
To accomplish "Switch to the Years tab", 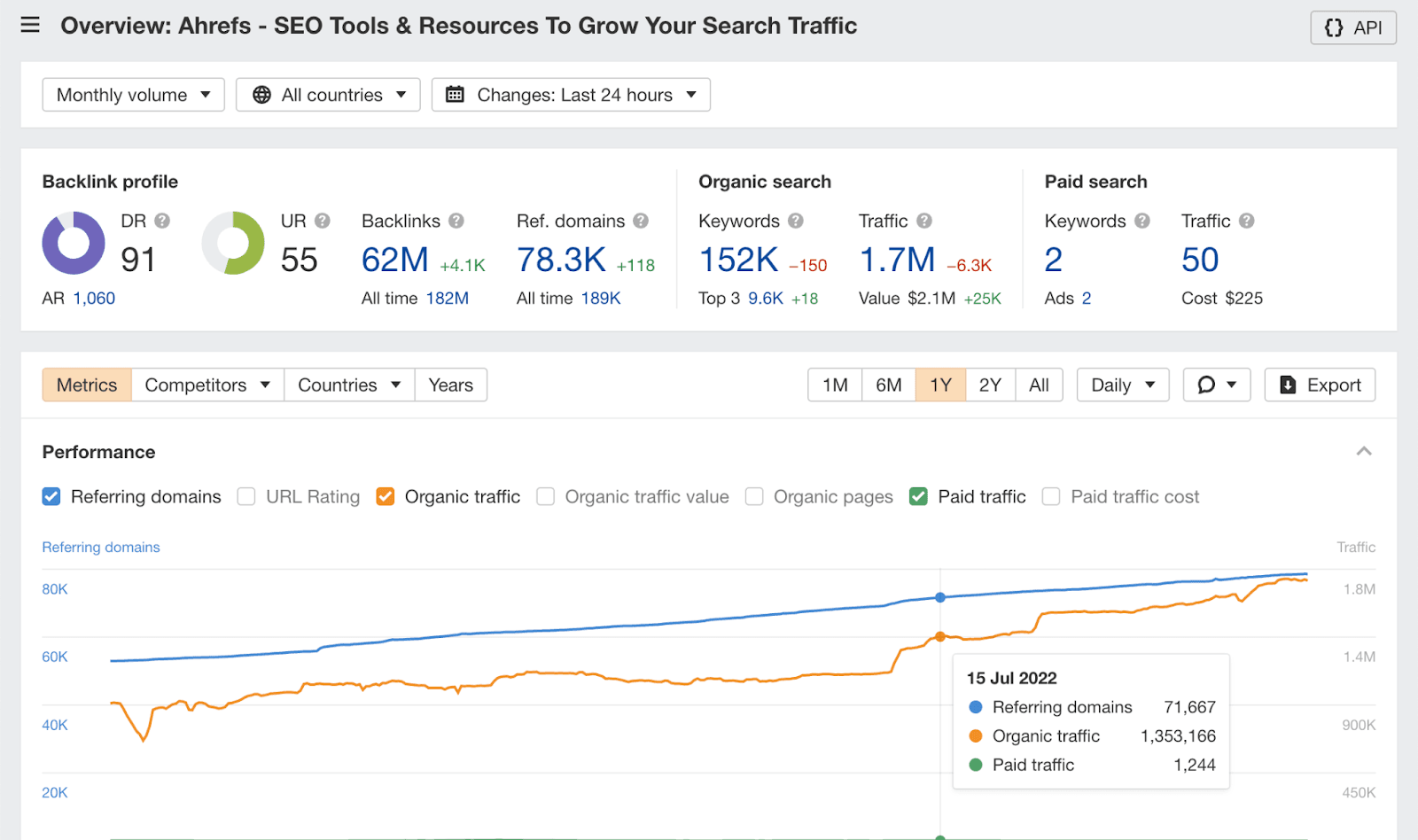I will (x=450, y=385).
